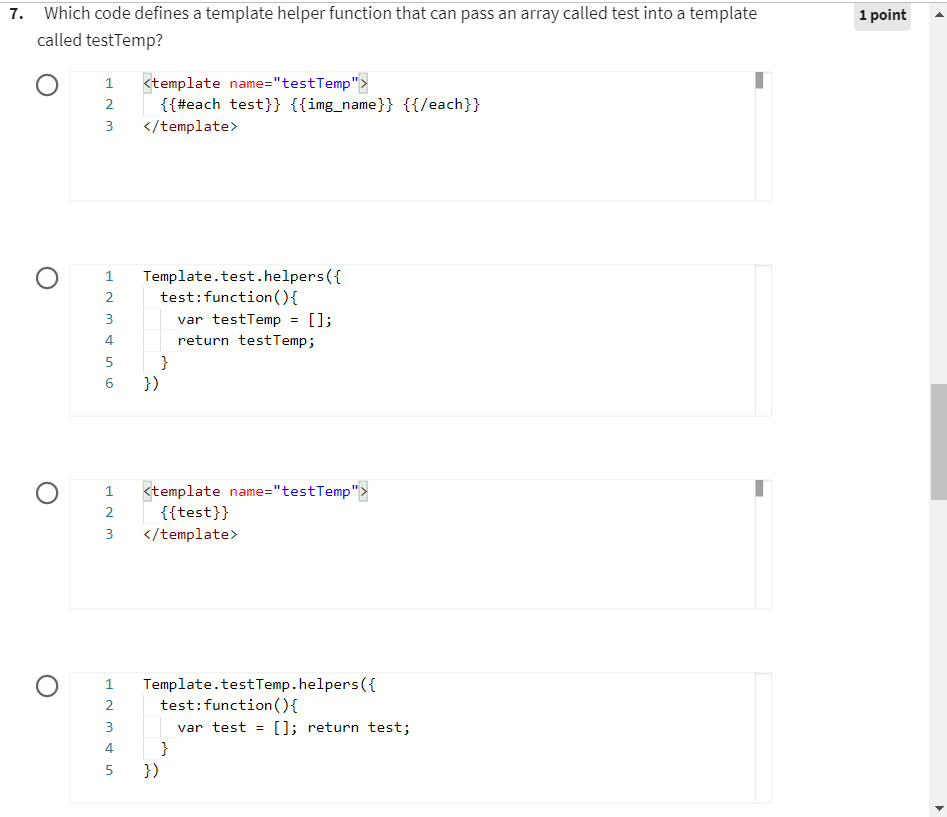Click the highlighted template tag in the first snippet
Viewport: 947px width, 817px height.
coord(255,83)
